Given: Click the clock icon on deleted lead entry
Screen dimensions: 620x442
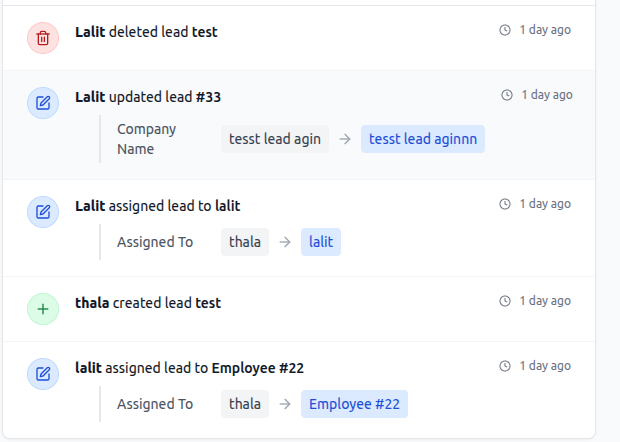Looking at the screenshot, I should (x=505, y=30).
